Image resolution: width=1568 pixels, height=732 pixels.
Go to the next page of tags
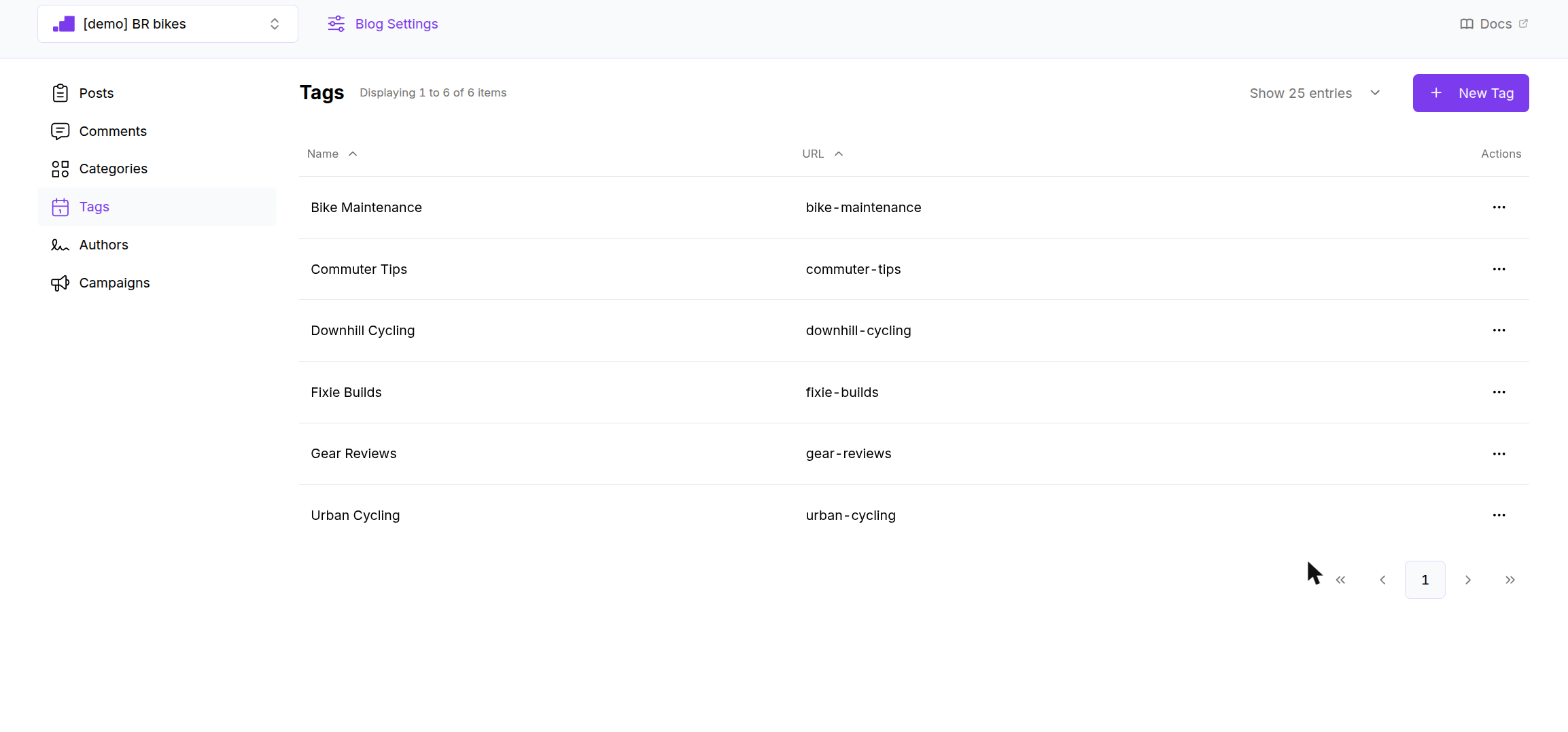[1468, 580]
